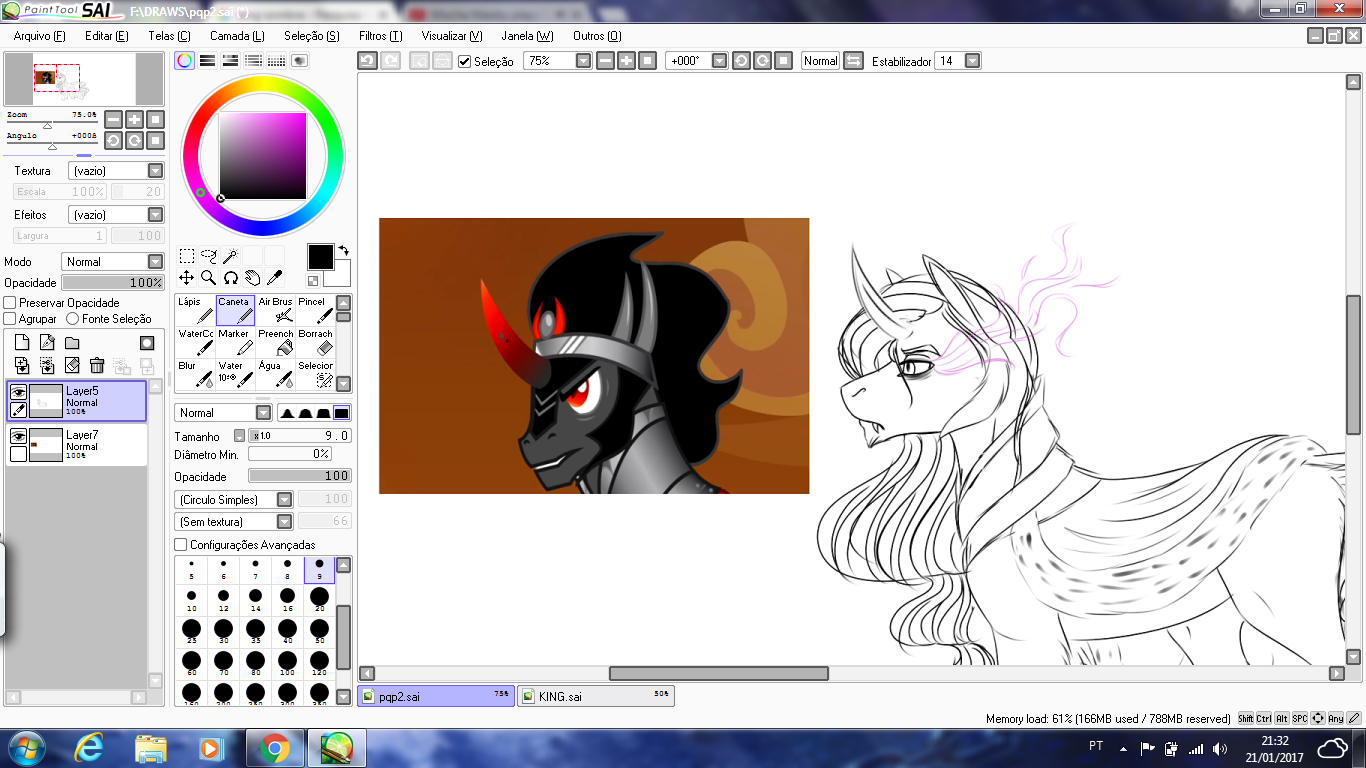
Task: Choose the lasso selection tool
Action: pyautogui.click(x=209, y=256)
